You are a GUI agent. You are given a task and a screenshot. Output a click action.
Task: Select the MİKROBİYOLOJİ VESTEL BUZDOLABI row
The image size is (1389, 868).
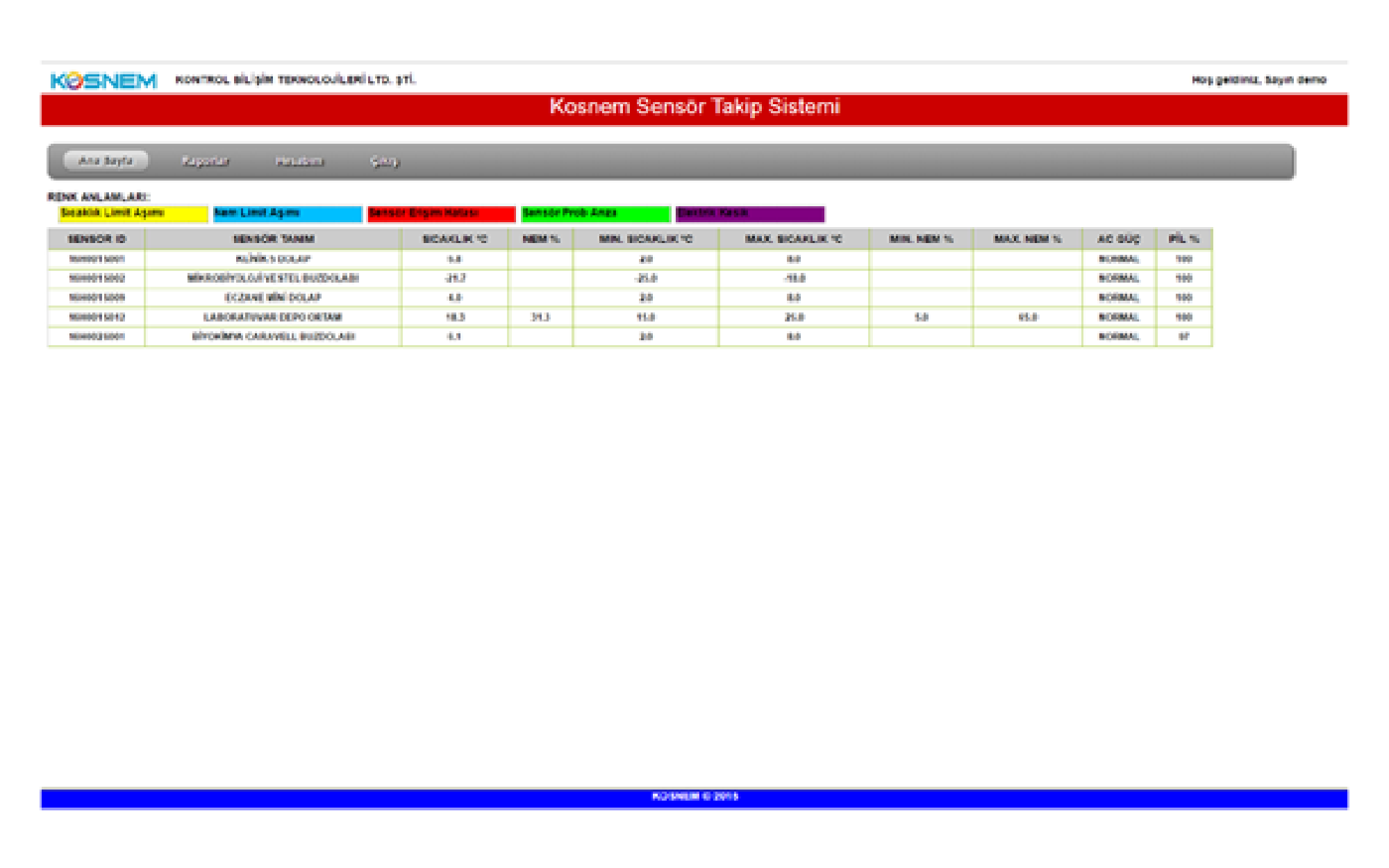[274, 278]
